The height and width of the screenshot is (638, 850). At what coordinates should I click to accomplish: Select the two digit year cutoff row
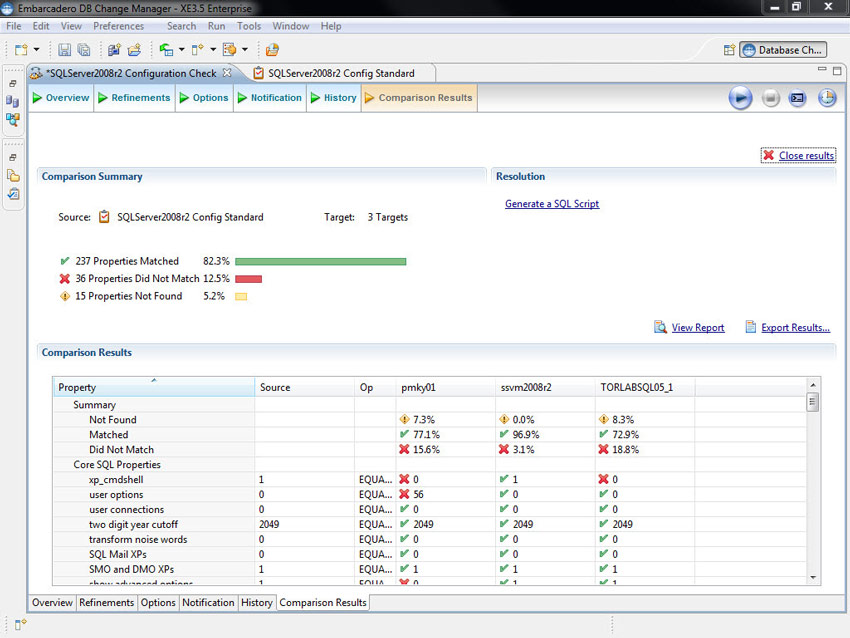pyautogui.click(x=430, y=525)
